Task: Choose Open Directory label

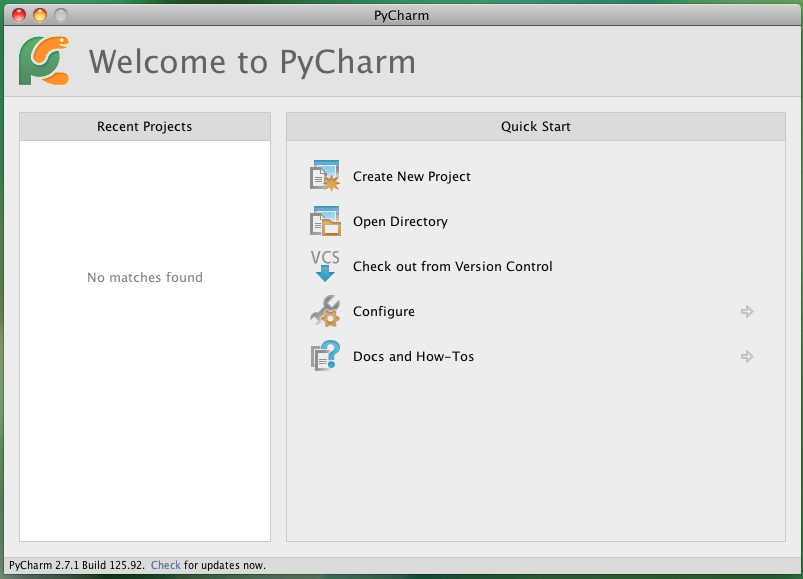Action: [400, 222]
